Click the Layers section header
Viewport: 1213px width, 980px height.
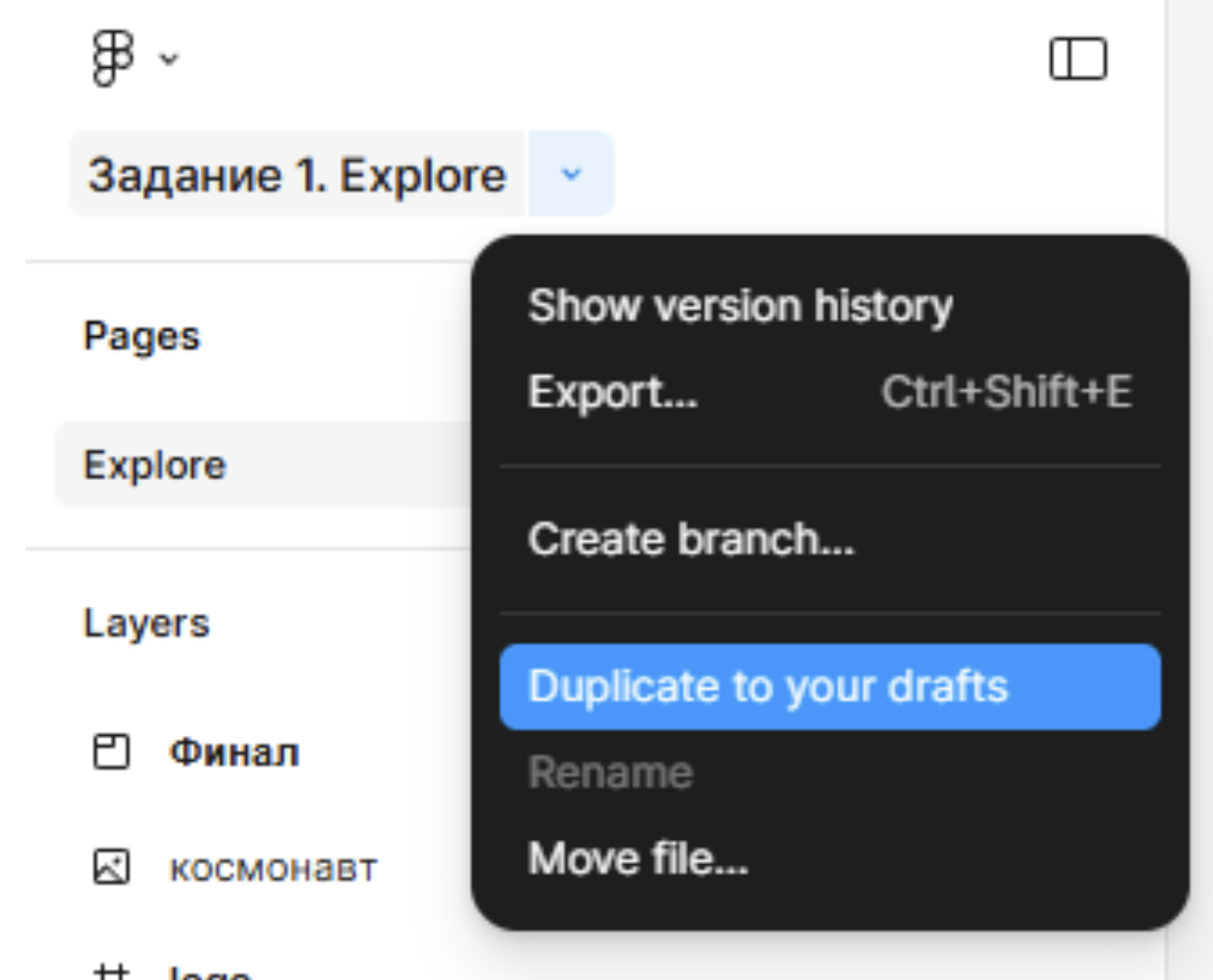click(147, 623)
